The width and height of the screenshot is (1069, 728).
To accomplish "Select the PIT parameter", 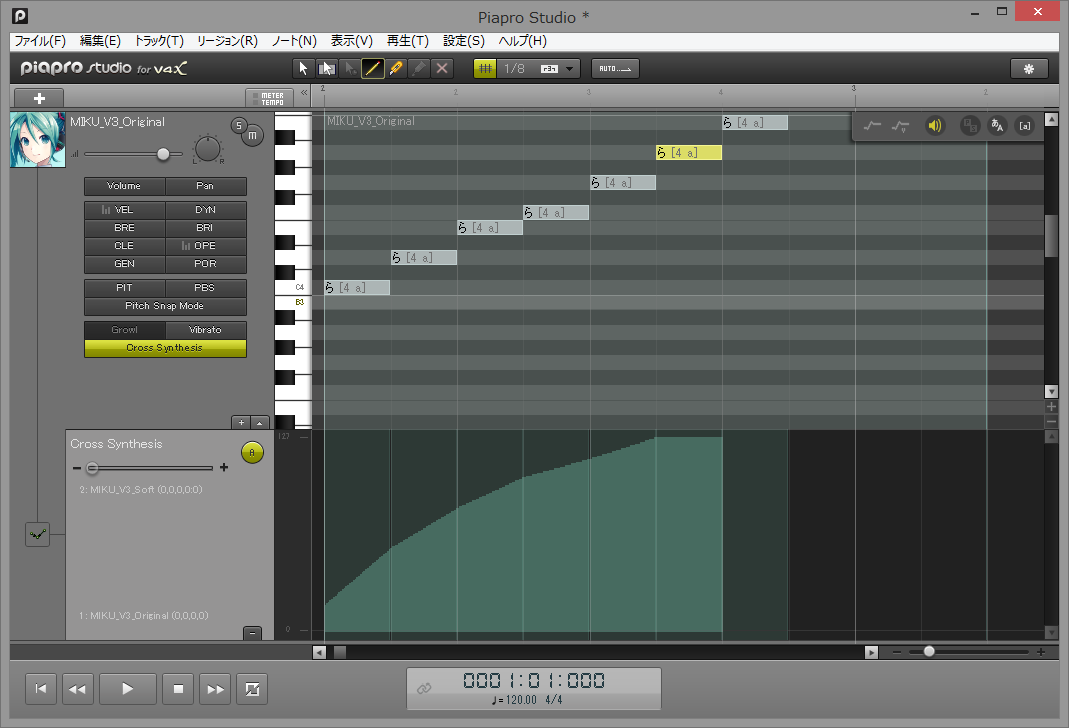I will tap(124, 288).
